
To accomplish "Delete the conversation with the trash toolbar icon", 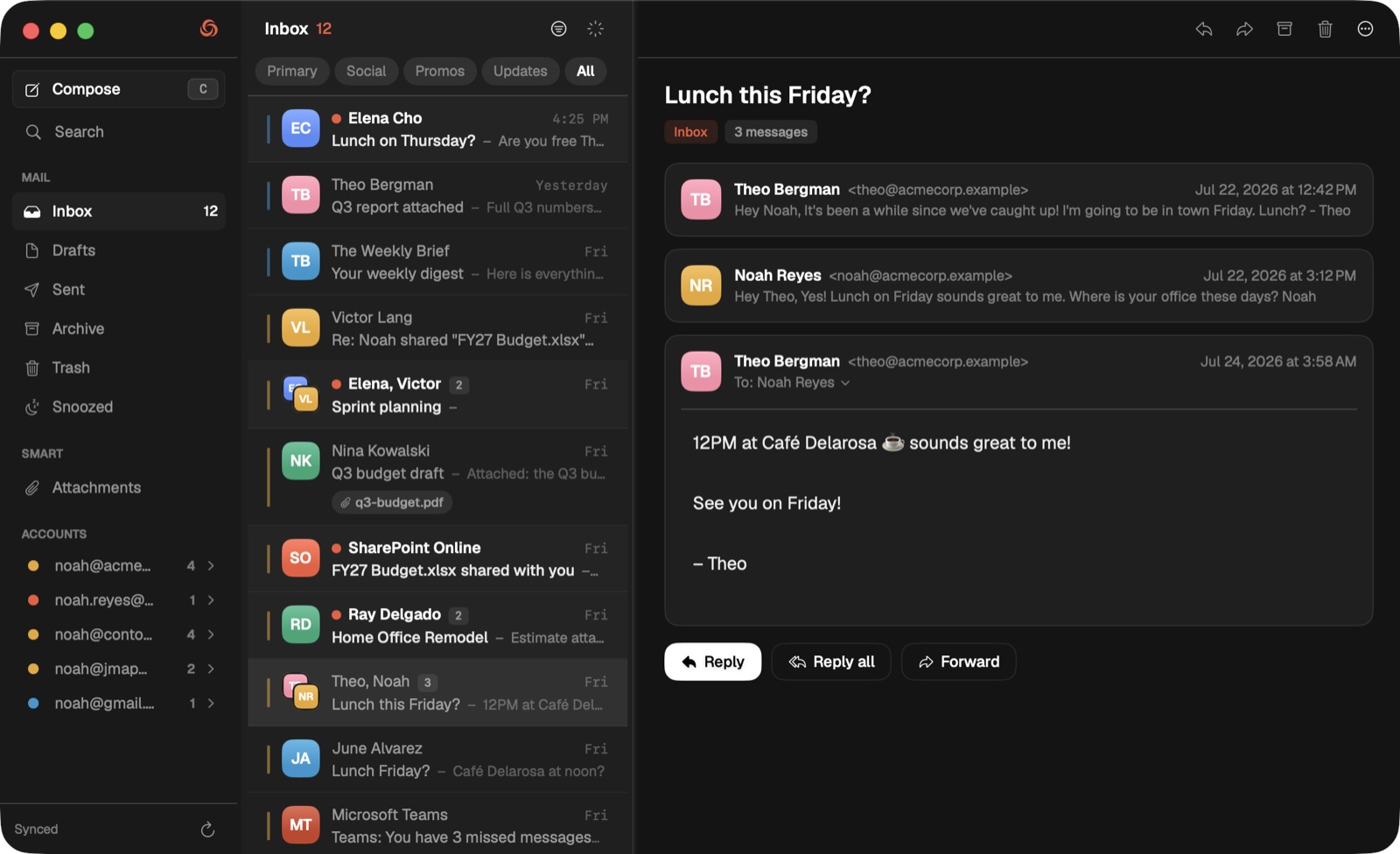I will [x=1325, y=29].
